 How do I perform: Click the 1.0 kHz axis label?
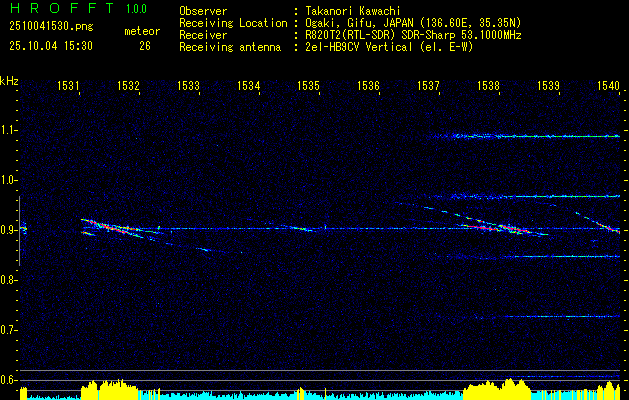8,180
